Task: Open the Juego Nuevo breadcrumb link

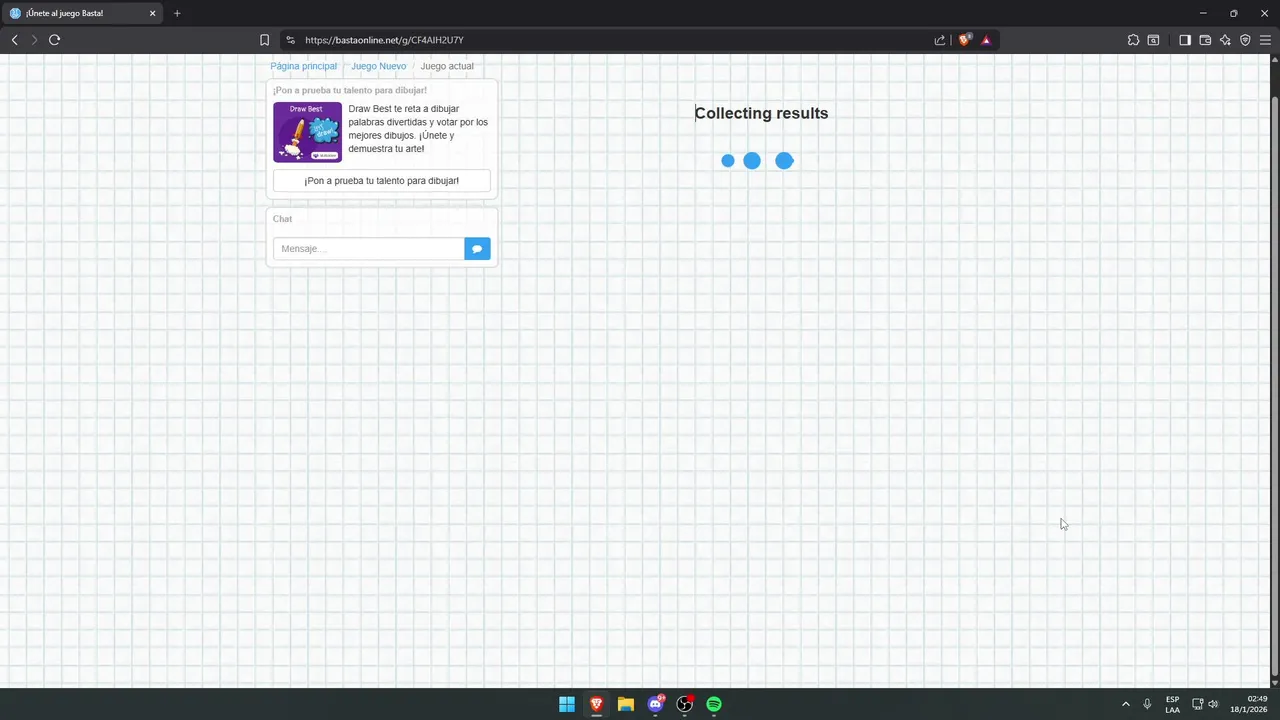Action: click(378, 66)
